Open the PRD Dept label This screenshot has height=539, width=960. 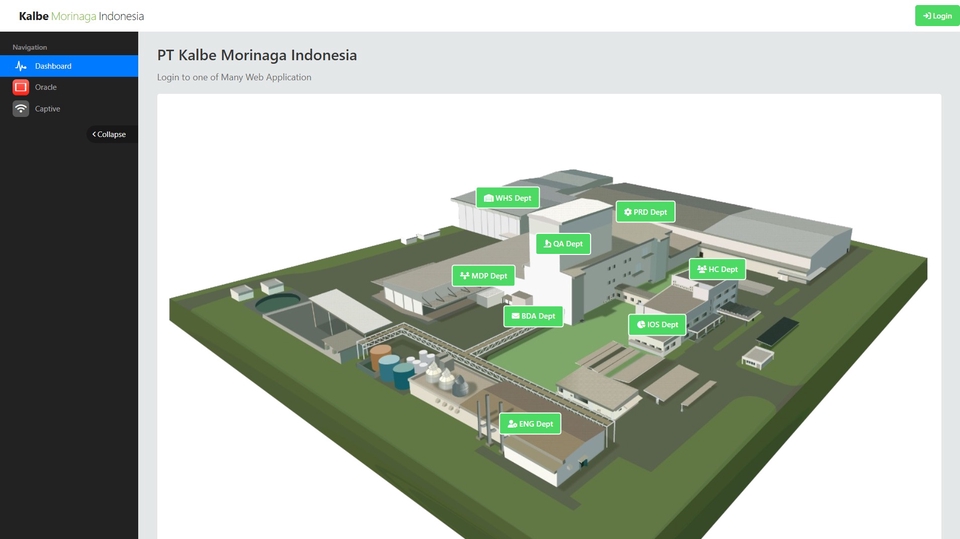[645, 212]
